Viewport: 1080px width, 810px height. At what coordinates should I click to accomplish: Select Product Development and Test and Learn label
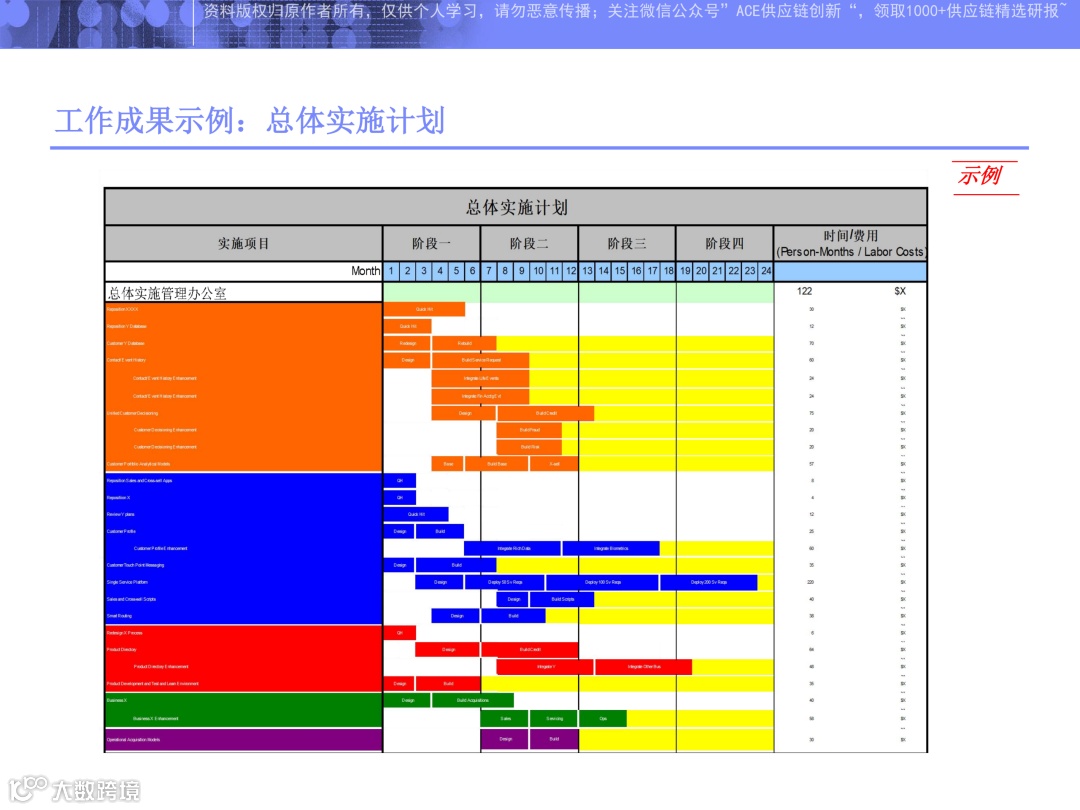[x=153, y=684]
